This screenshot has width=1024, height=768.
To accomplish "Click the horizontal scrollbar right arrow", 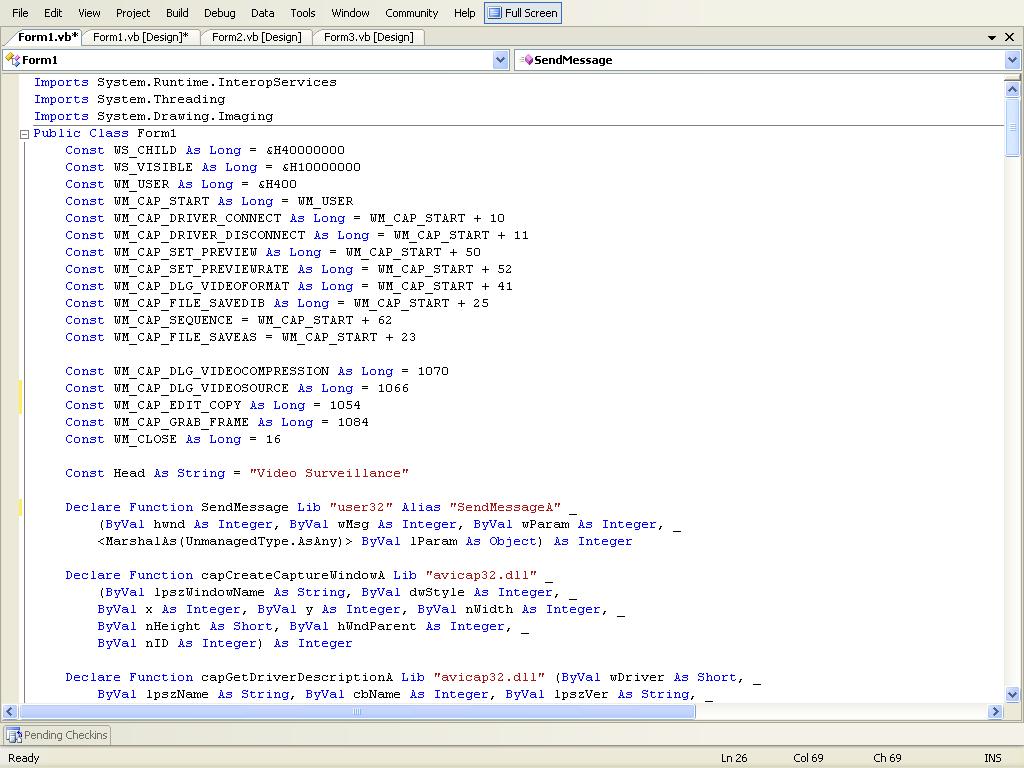I will tap(995, 711).
